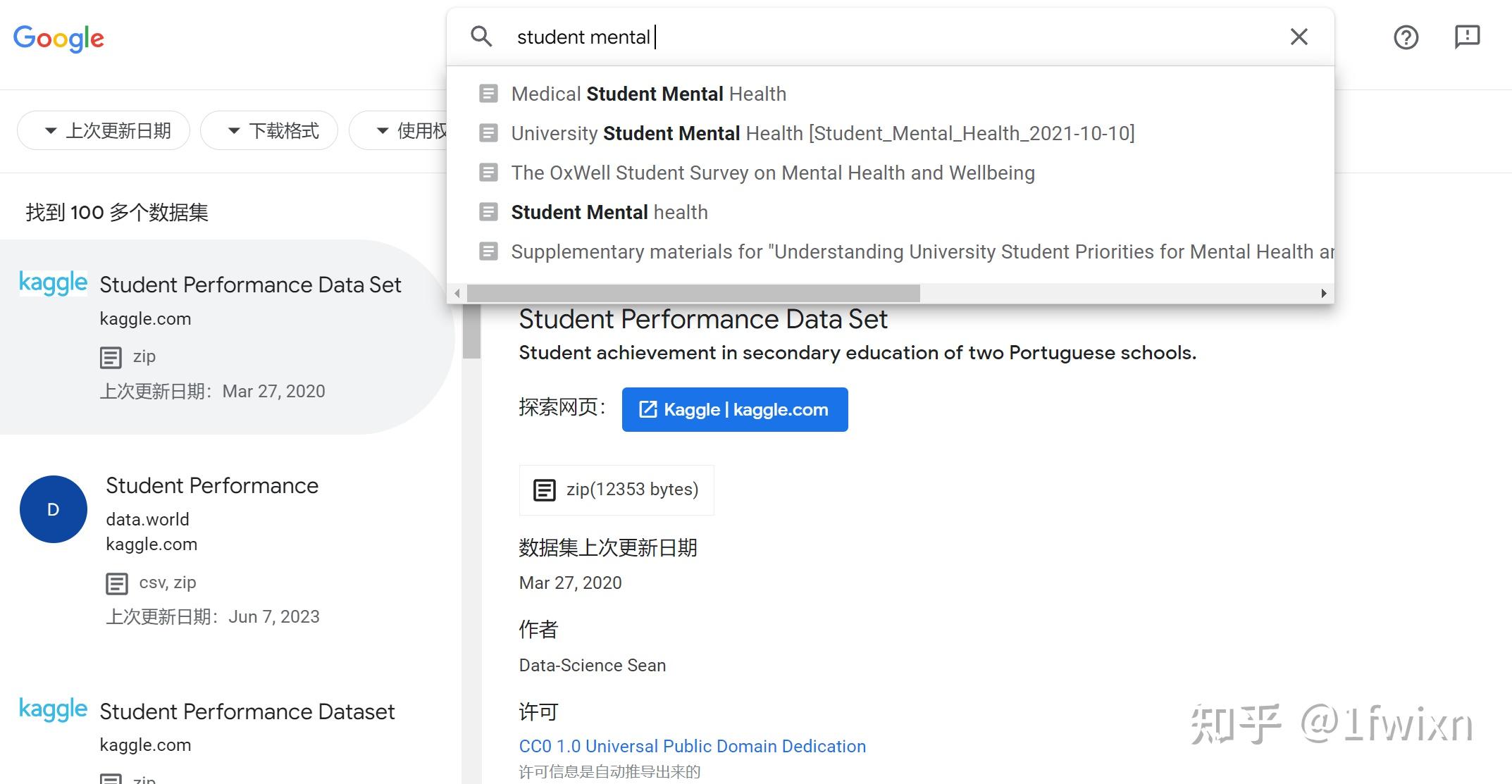Expand the 上次更新日期 filter dropdown
1512x784 pixels.
104,130
